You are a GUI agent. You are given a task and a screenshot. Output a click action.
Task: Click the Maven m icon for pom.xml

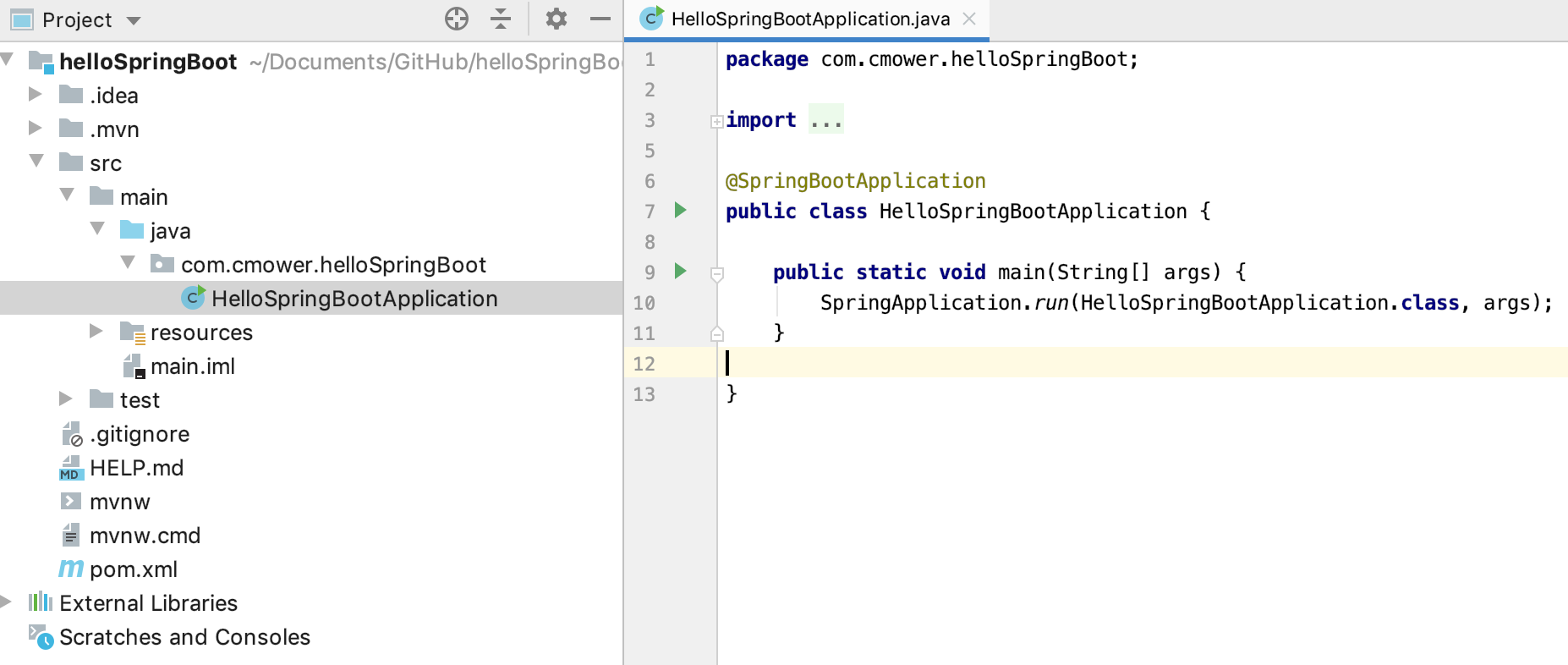(71, 569)
